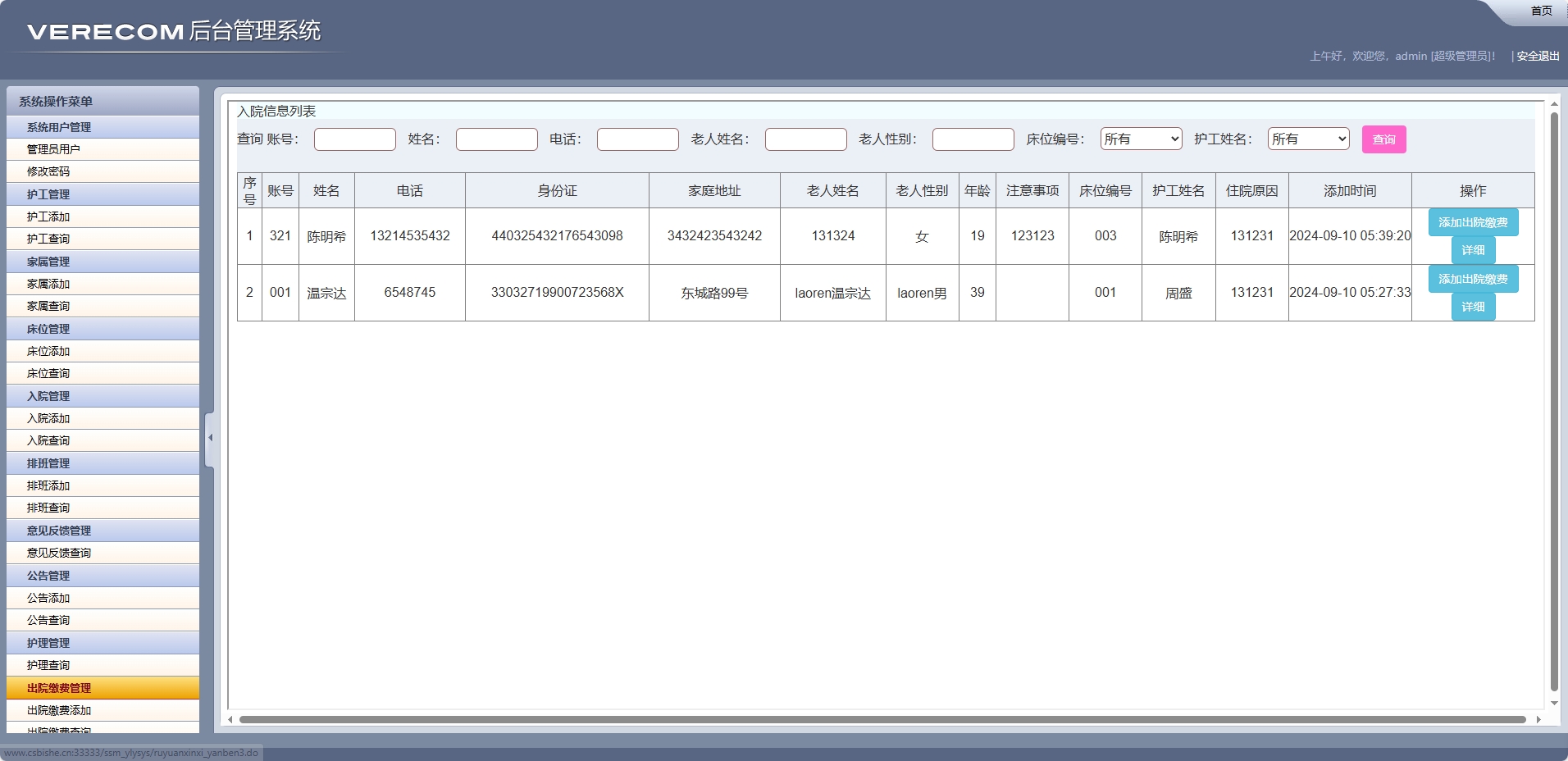
Task: Click the address 东城路99号
Action: coord(714,293)
